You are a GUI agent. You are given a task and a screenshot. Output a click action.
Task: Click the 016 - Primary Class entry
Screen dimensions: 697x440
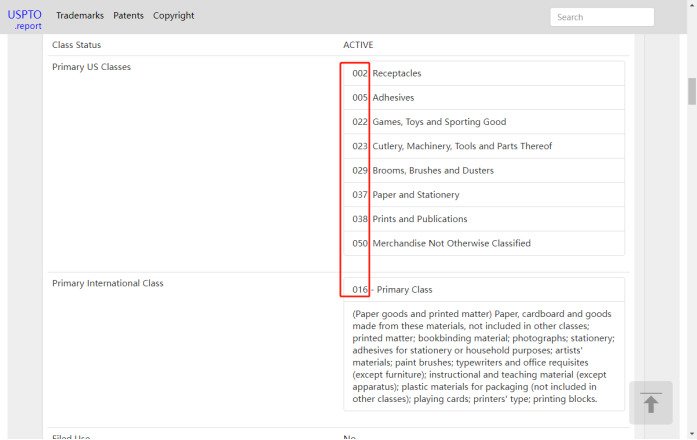[x=484, y=290]
